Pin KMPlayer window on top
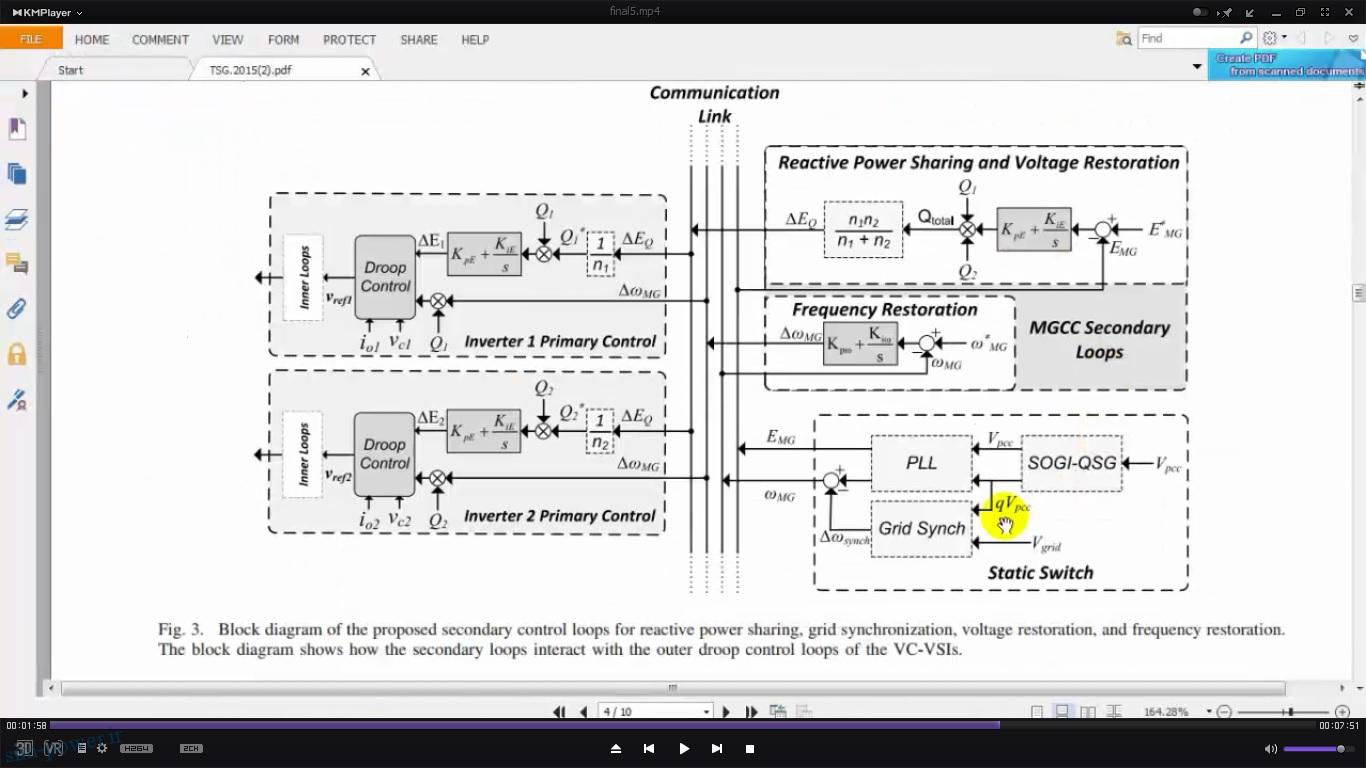The width and height of the screenshot is (1366, 768). coord(1226,12)
